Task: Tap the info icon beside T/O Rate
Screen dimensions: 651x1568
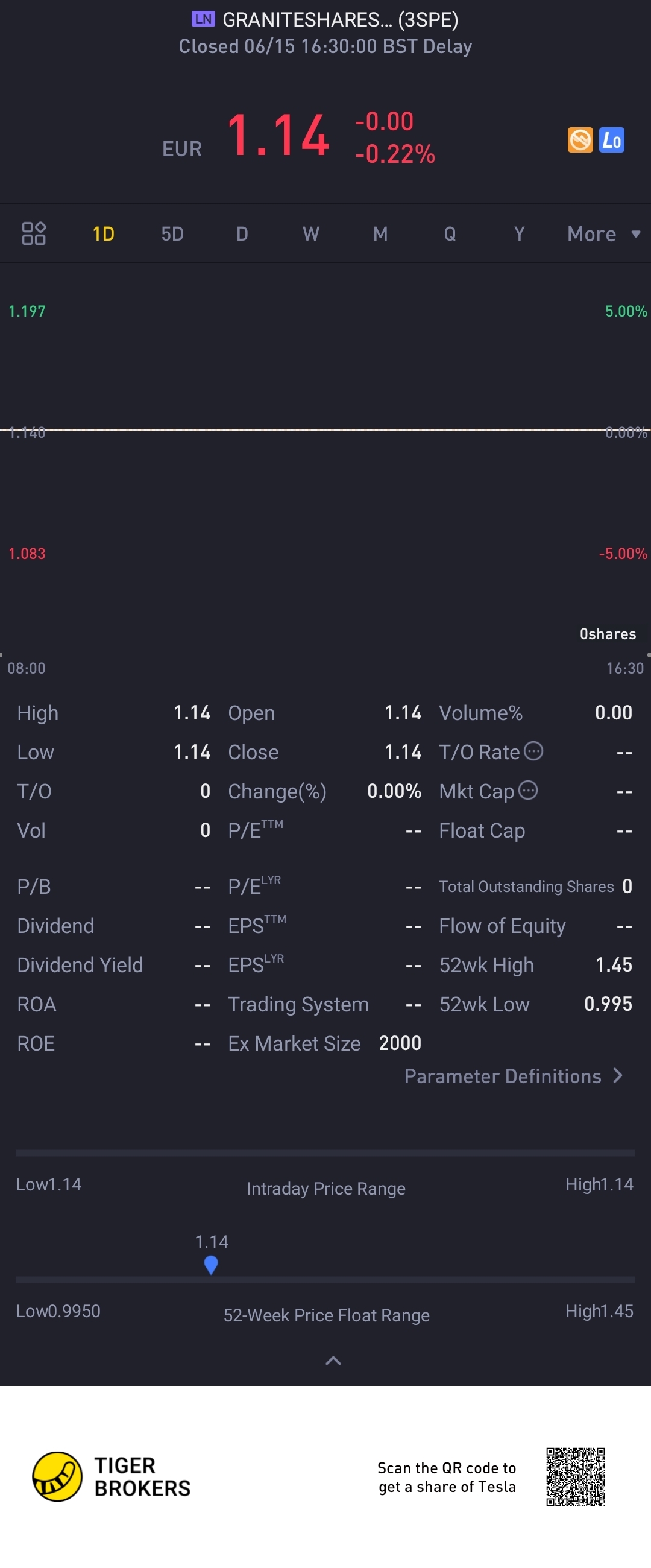Action: pyautogui.click(x=533, y=751)
